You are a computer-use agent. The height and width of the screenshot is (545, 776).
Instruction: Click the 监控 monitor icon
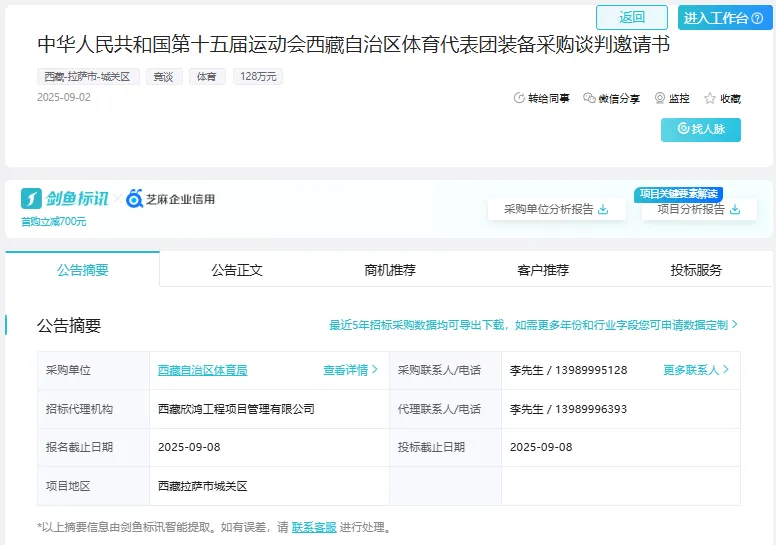coord(660,98)
